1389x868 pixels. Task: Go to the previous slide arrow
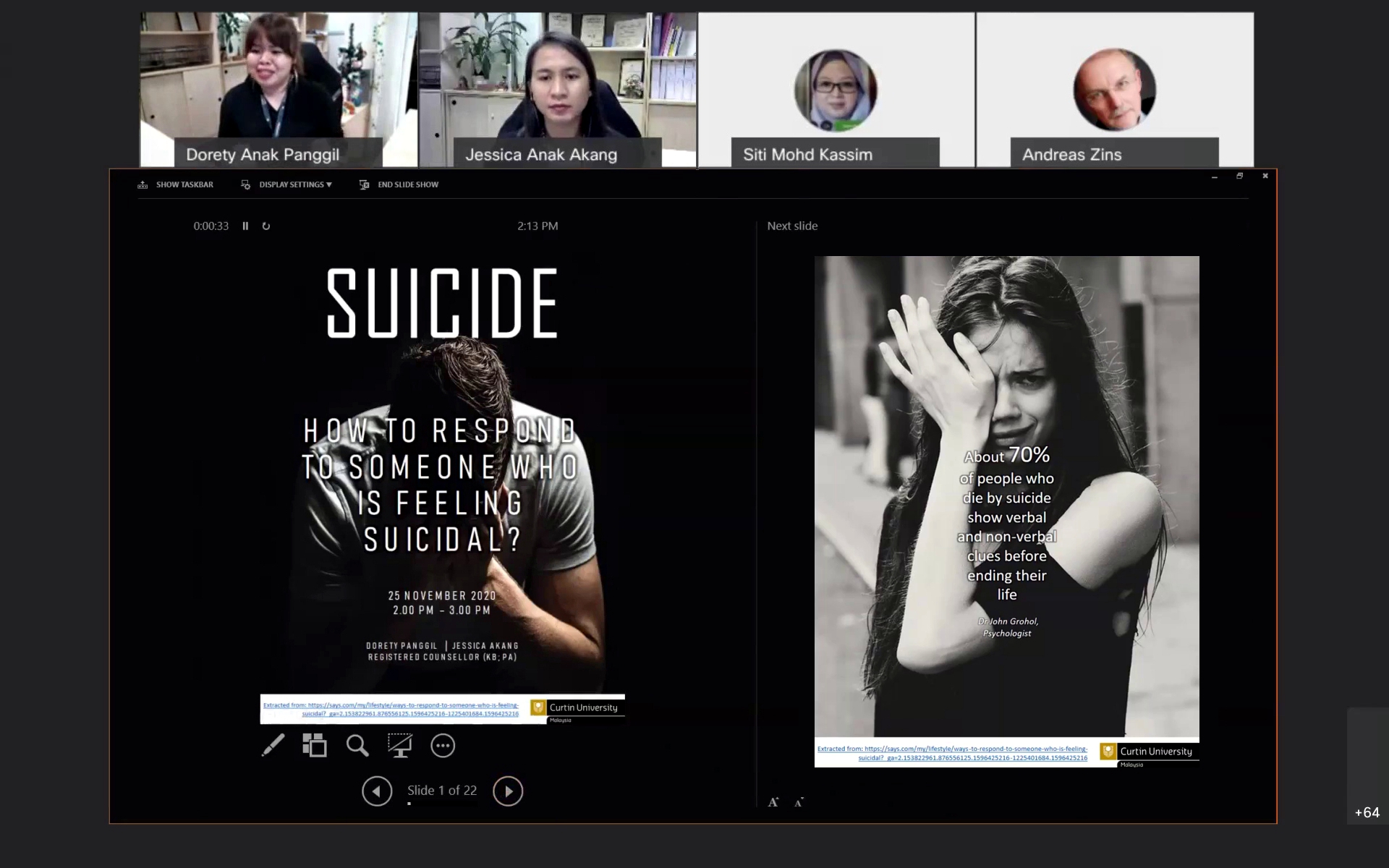tap(377, 791)
